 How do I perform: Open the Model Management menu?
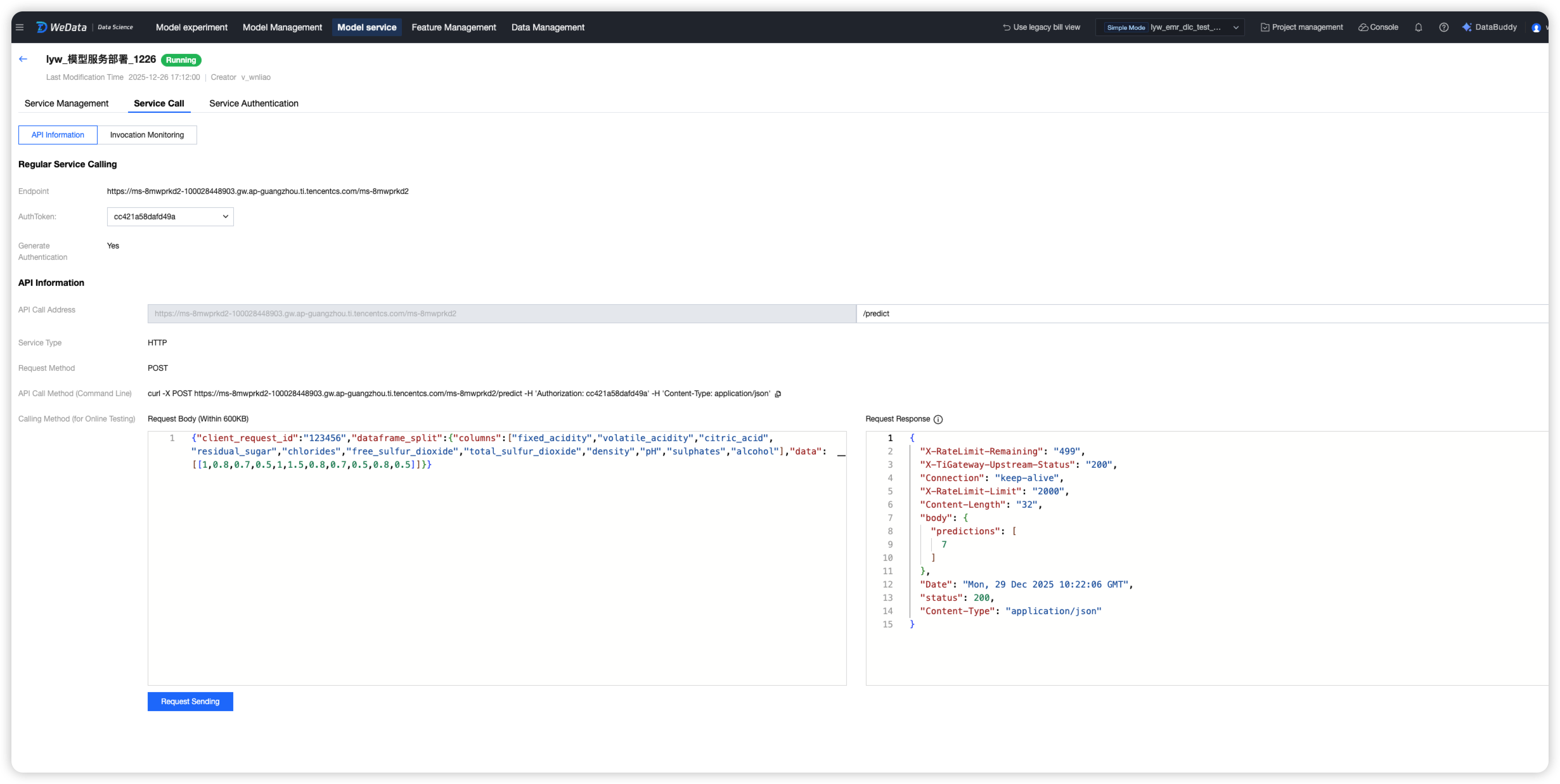point(282,27)
